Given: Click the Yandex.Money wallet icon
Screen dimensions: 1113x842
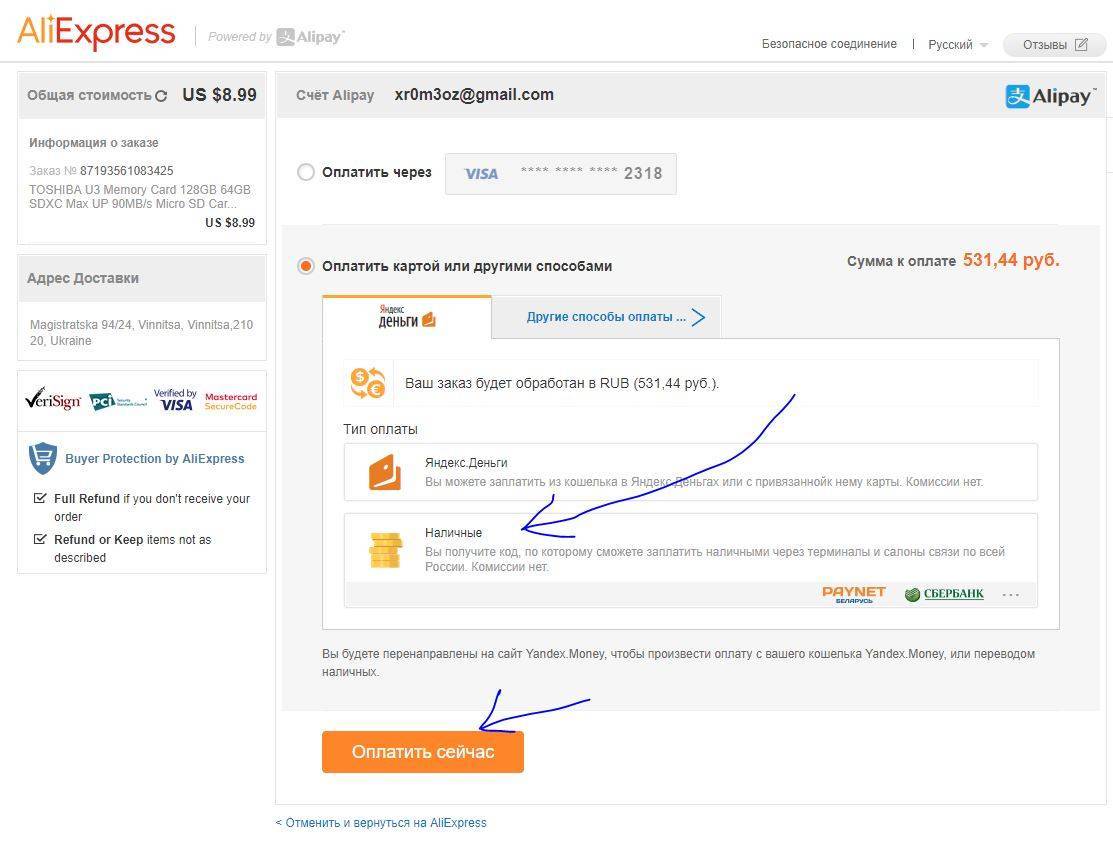Looking at the screenshot, I should coord(385,472).
